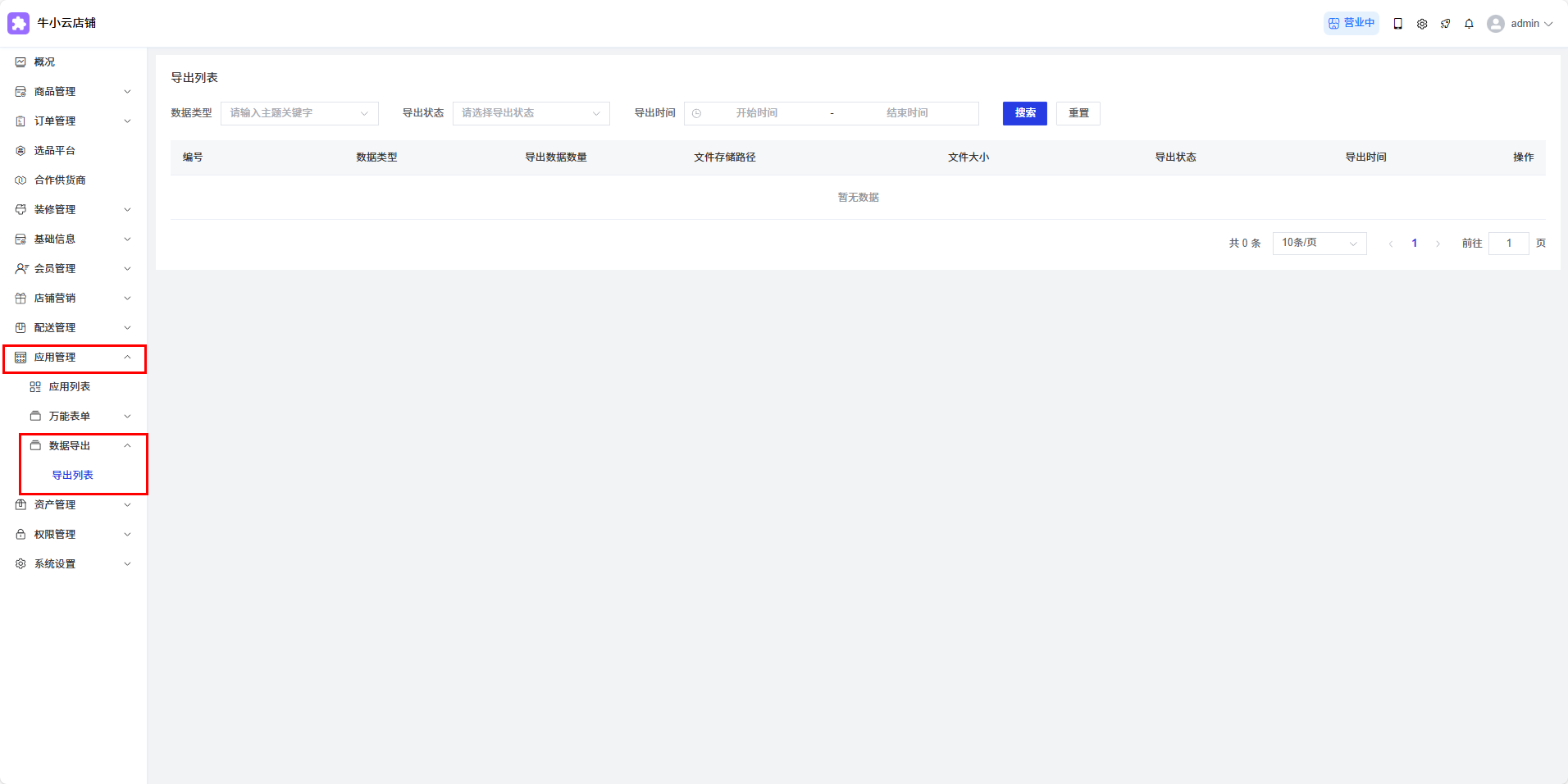Screen dimensions: 1568x784
Task: Select 应用列表 menu item
Action: [x=69, y=387]
